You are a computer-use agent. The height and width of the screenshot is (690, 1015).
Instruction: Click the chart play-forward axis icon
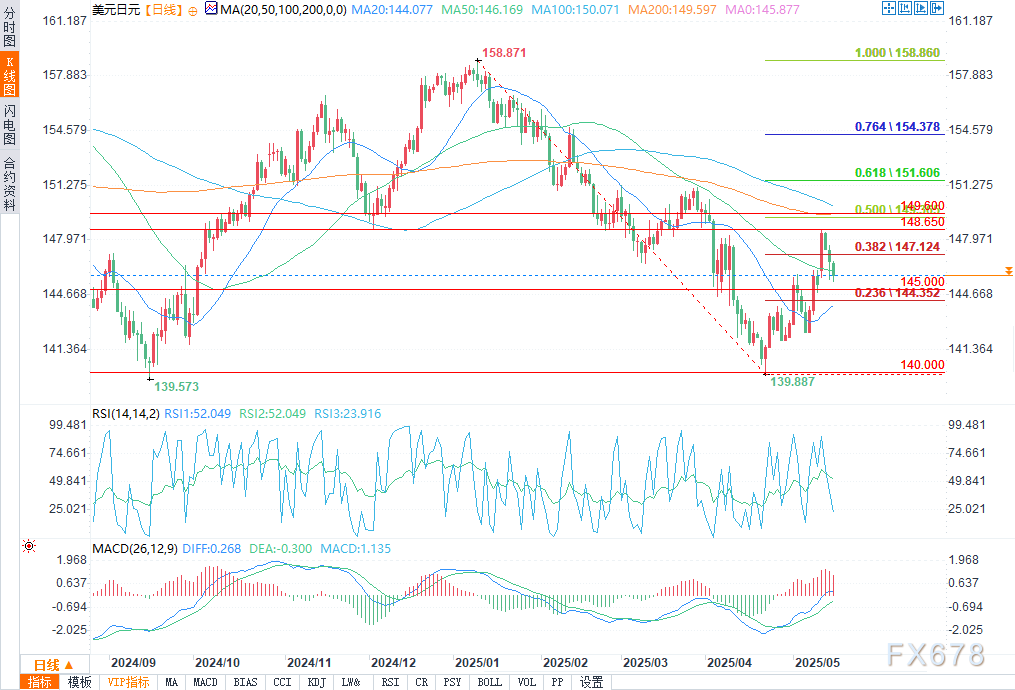921,8
